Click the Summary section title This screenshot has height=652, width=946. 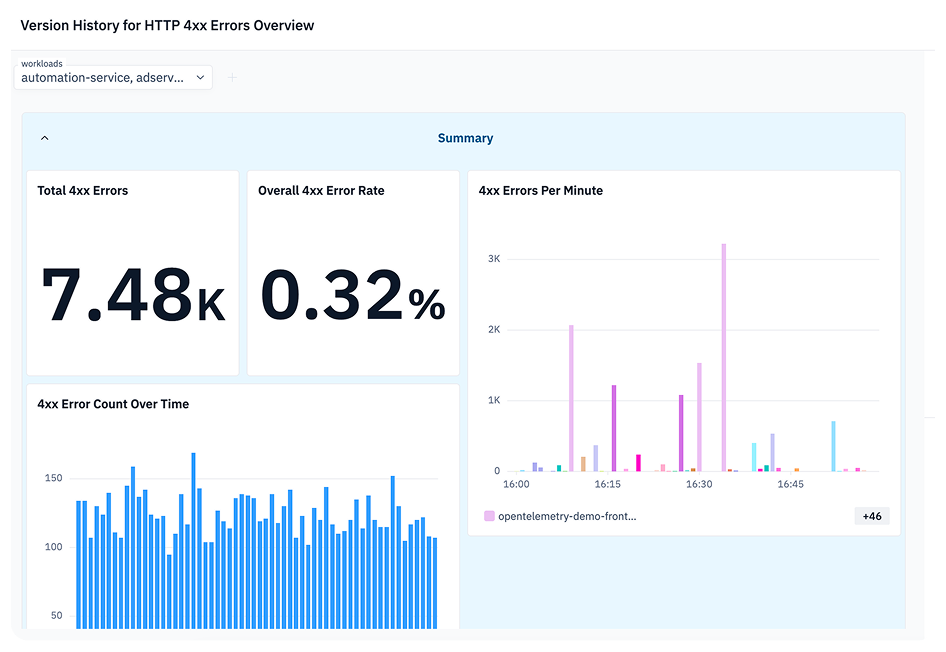pyautogui.click(x=465, y=138)
